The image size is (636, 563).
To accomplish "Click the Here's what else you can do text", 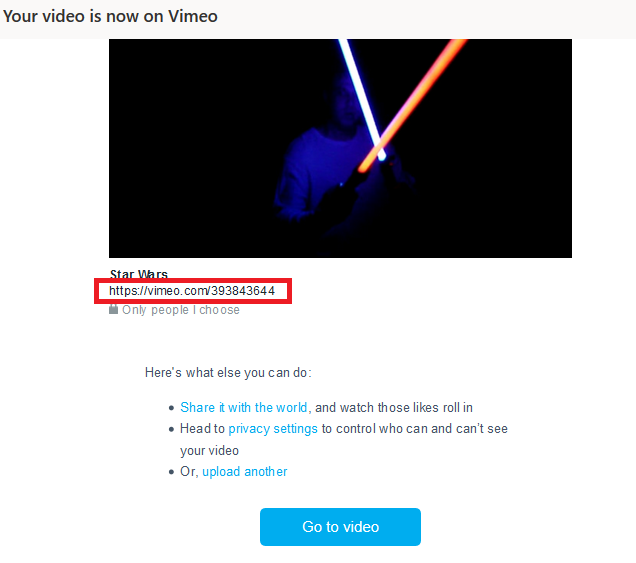I will tap(228, 372).
